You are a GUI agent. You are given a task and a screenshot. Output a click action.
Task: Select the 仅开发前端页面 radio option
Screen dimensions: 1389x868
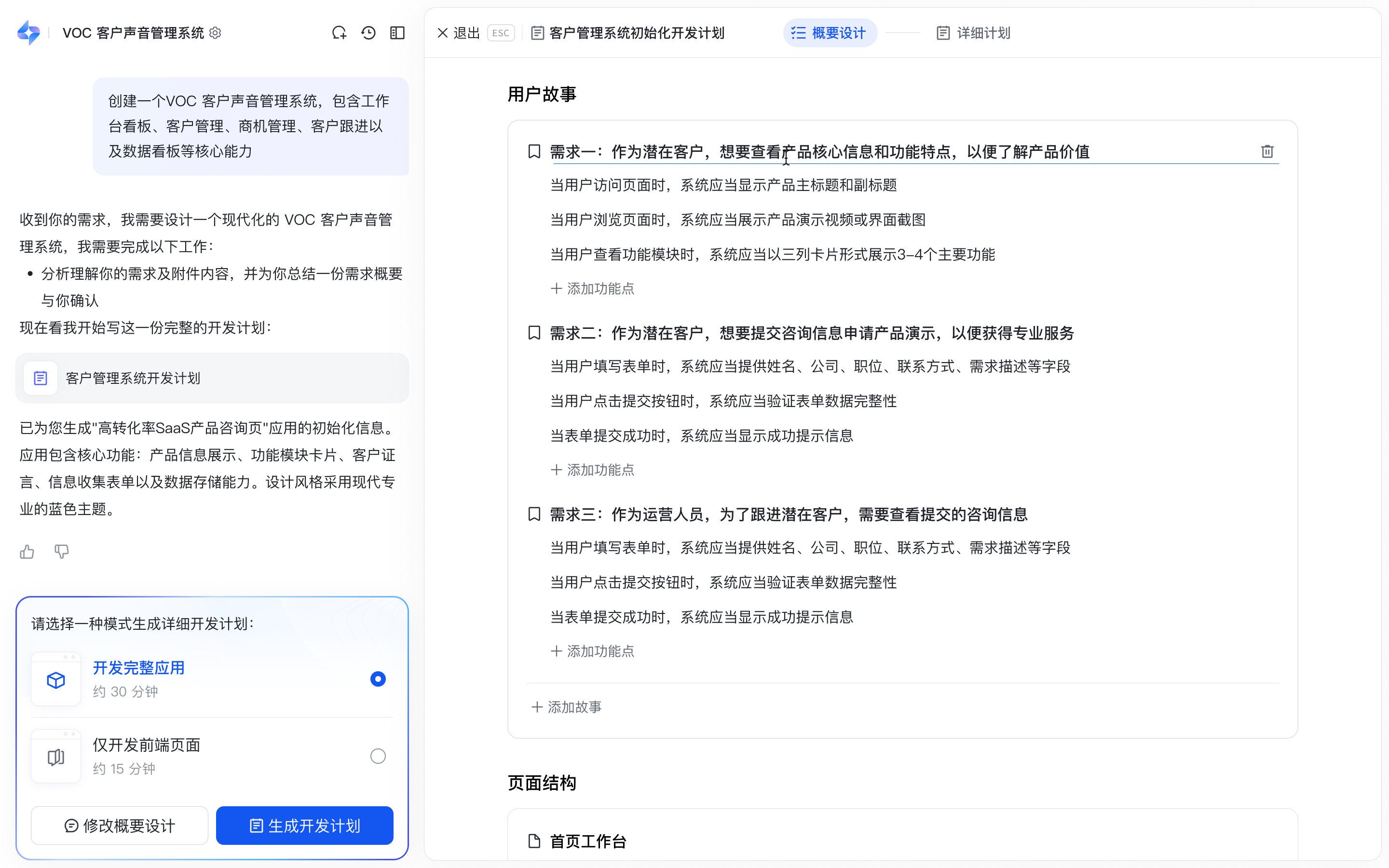[378, 756]
